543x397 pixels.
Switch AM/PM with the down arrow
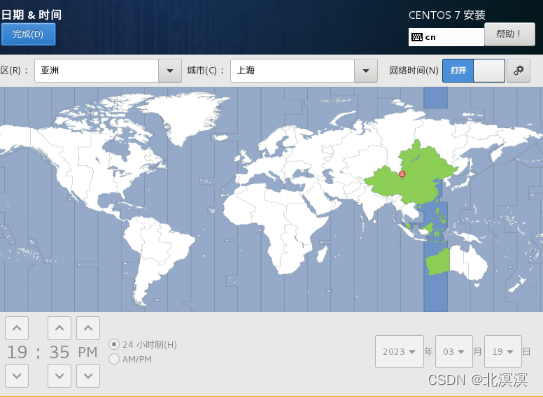(88, 376)
